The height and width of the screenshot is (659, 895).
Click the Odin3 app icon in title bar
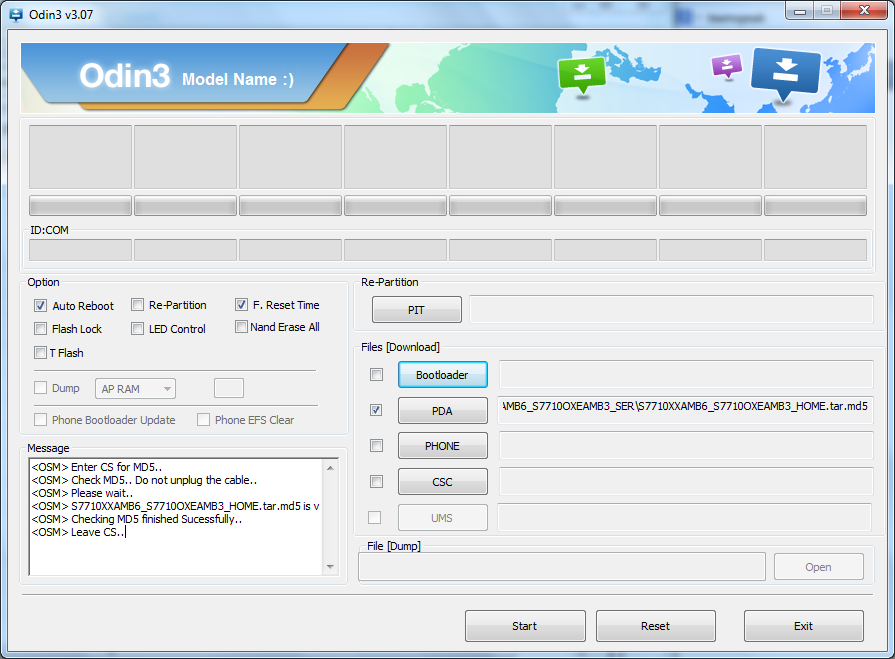click(16, 15)
